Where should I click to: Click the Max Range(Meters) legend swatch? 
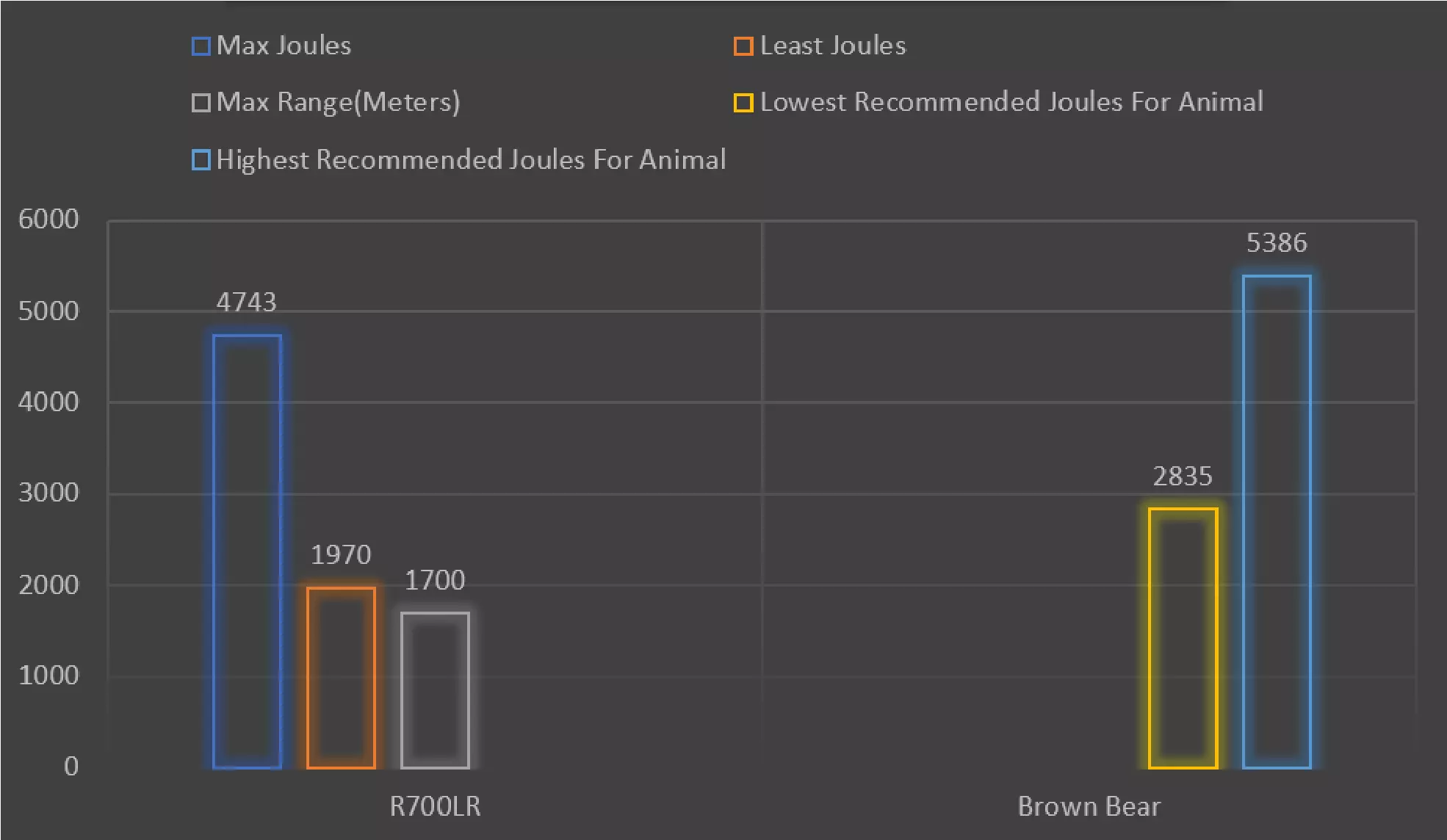click(201, 103)
